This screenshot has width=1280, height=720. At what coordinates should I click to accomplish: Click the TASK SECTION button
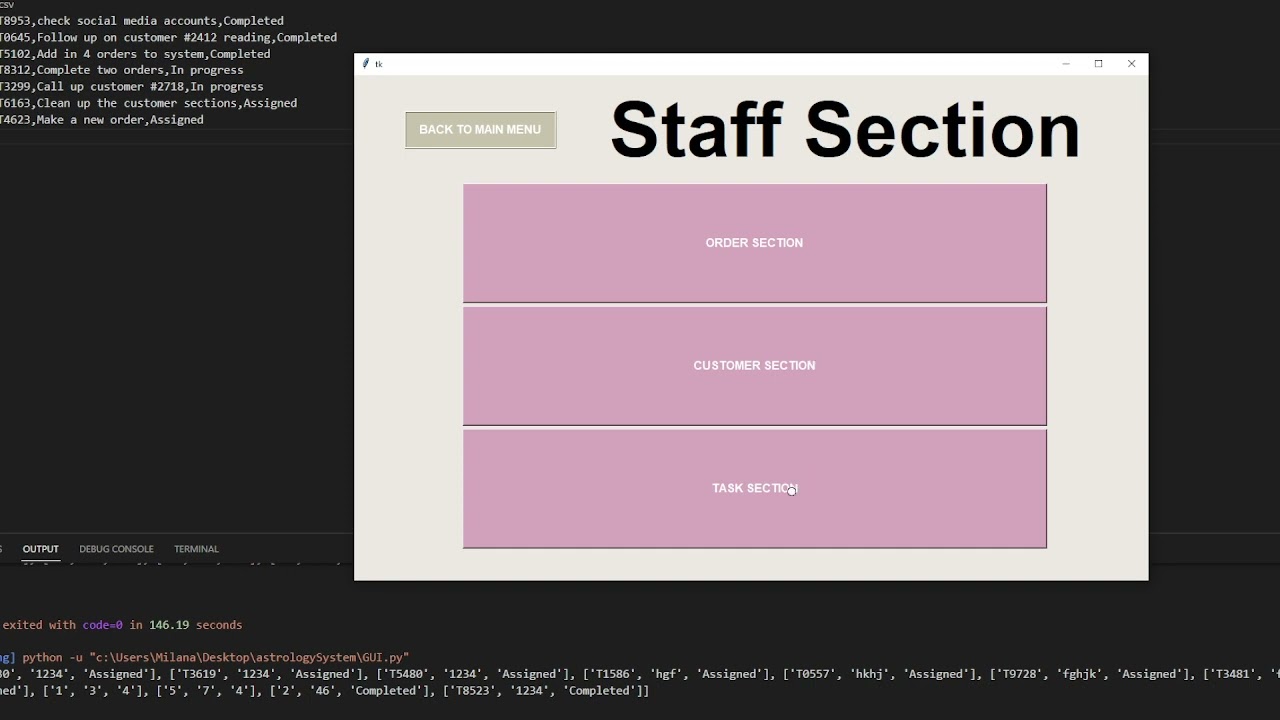[754, 489]
